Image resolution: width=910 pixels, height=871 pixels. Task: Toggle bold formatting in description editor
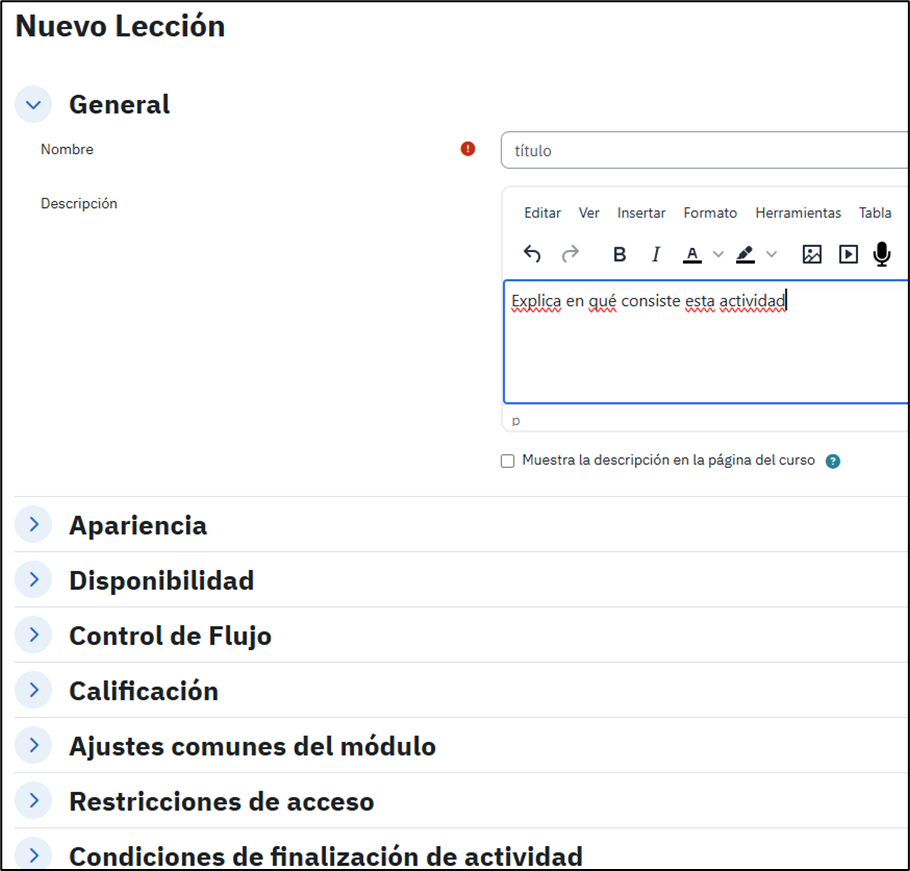point(619,254)
